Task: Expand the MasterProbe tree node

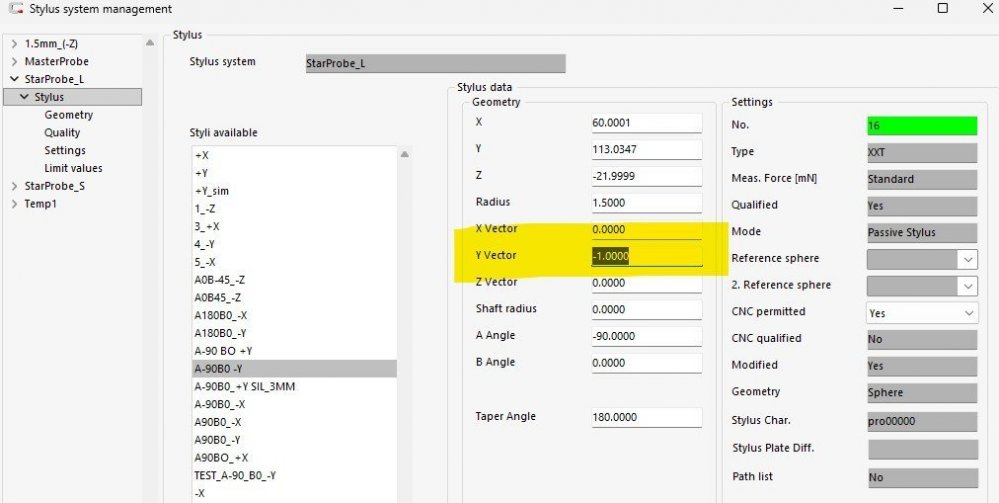Action: coord(13,62)
